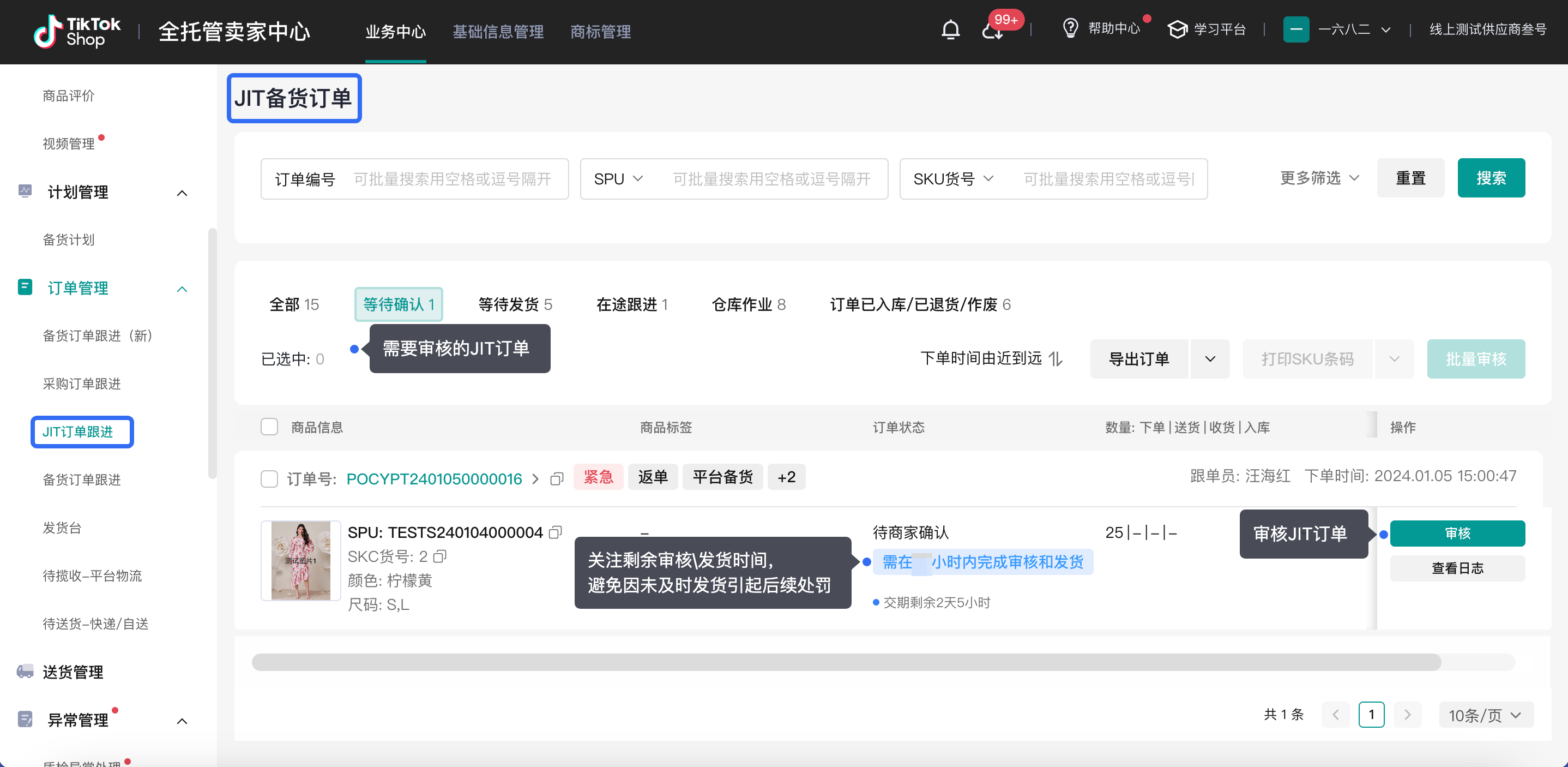The width and height of the screenshot is (1568, 767).
Task: Click the 送货管理 truck icon
Action: [x=25, y=672]
